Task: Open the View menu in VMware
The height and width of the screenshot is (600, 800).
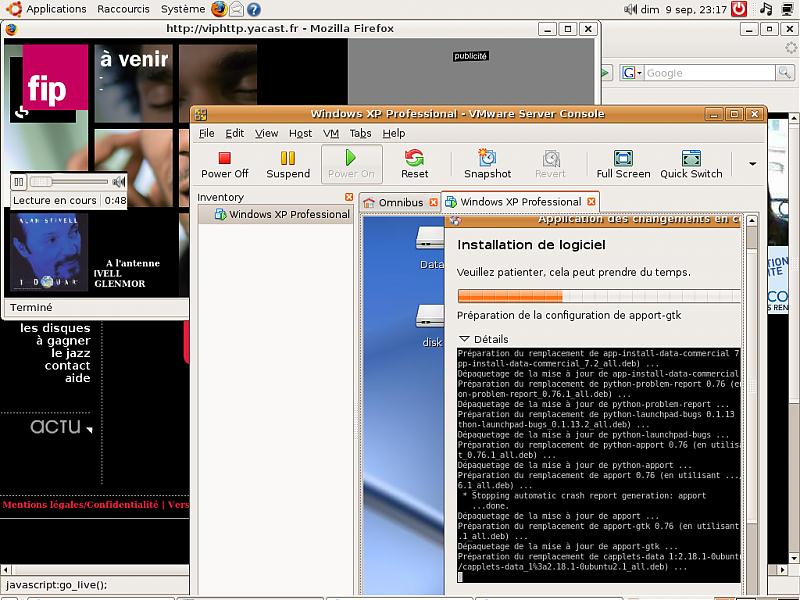Action: pyautogui.click(x=266, y=133)
